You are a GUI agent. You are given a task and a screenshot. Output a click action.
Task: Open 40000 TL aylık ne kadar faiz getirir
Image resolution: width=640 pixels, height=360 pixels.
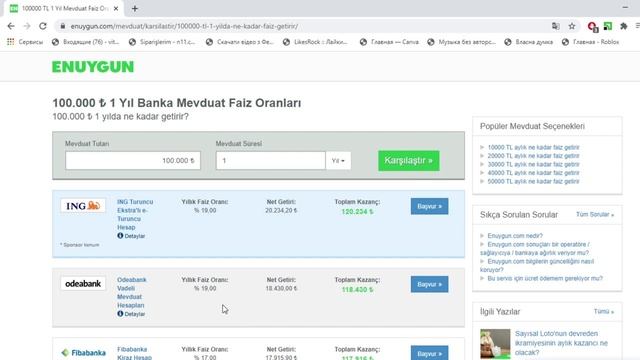click(x=533, y=173)
